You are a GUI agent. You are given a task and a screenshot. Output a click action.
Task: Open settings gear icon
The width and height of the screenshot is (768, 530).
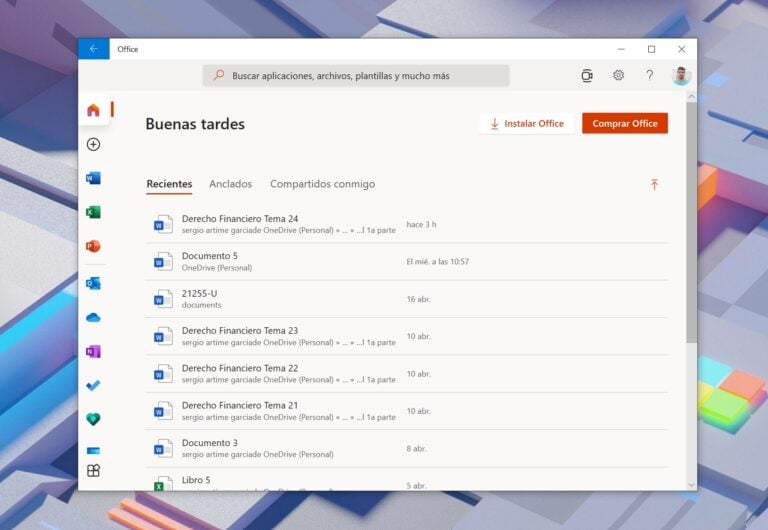619,75
